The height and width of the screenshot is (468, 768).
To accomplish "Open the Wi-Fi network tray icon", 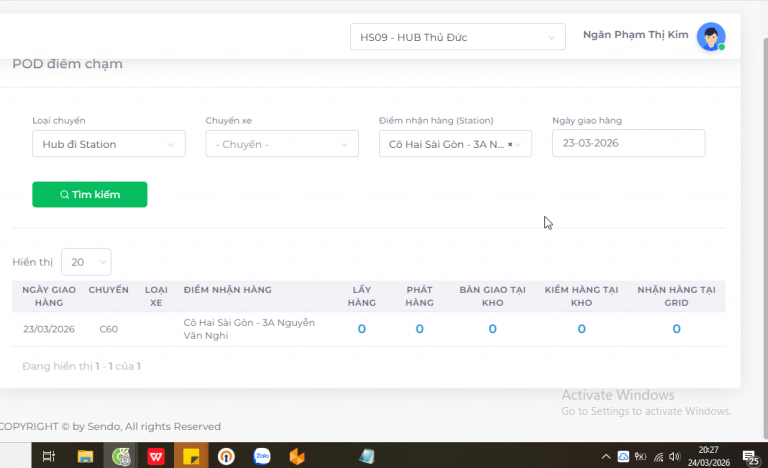I will point(658,457).
